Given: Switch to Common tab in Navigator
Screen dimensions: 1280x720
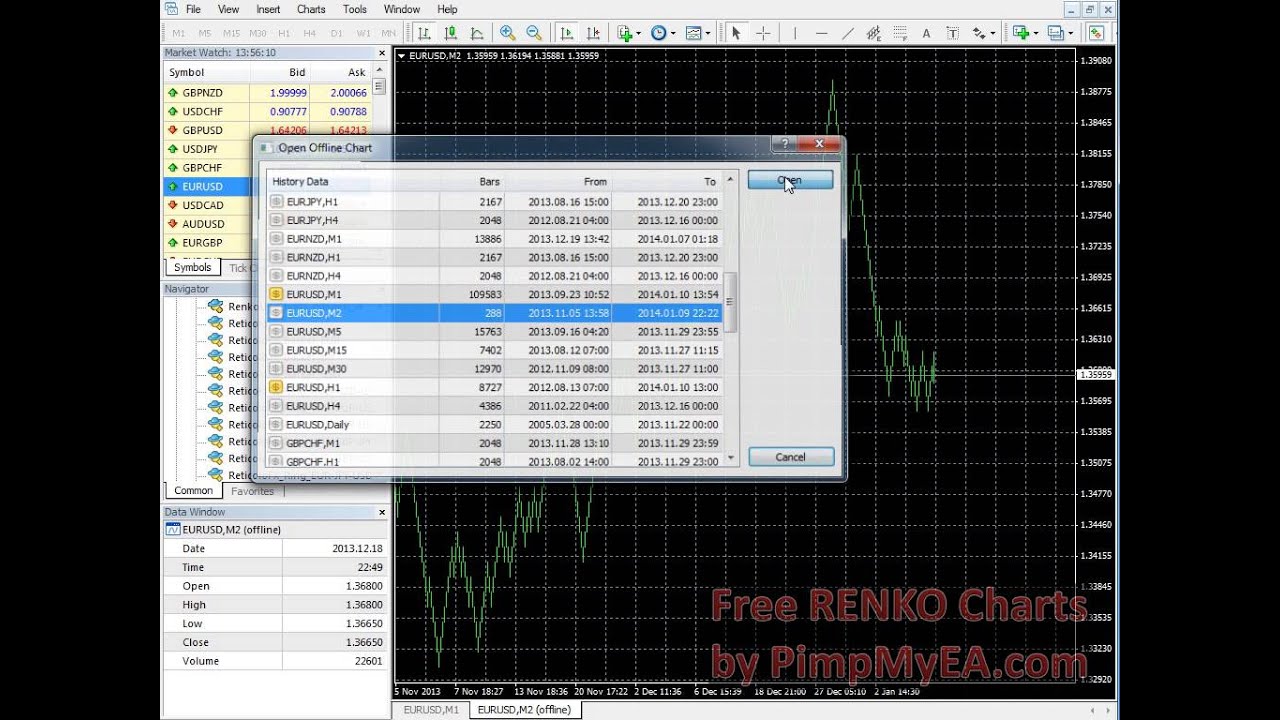Looking at the screenshot, I should click(x=193, y=491).
